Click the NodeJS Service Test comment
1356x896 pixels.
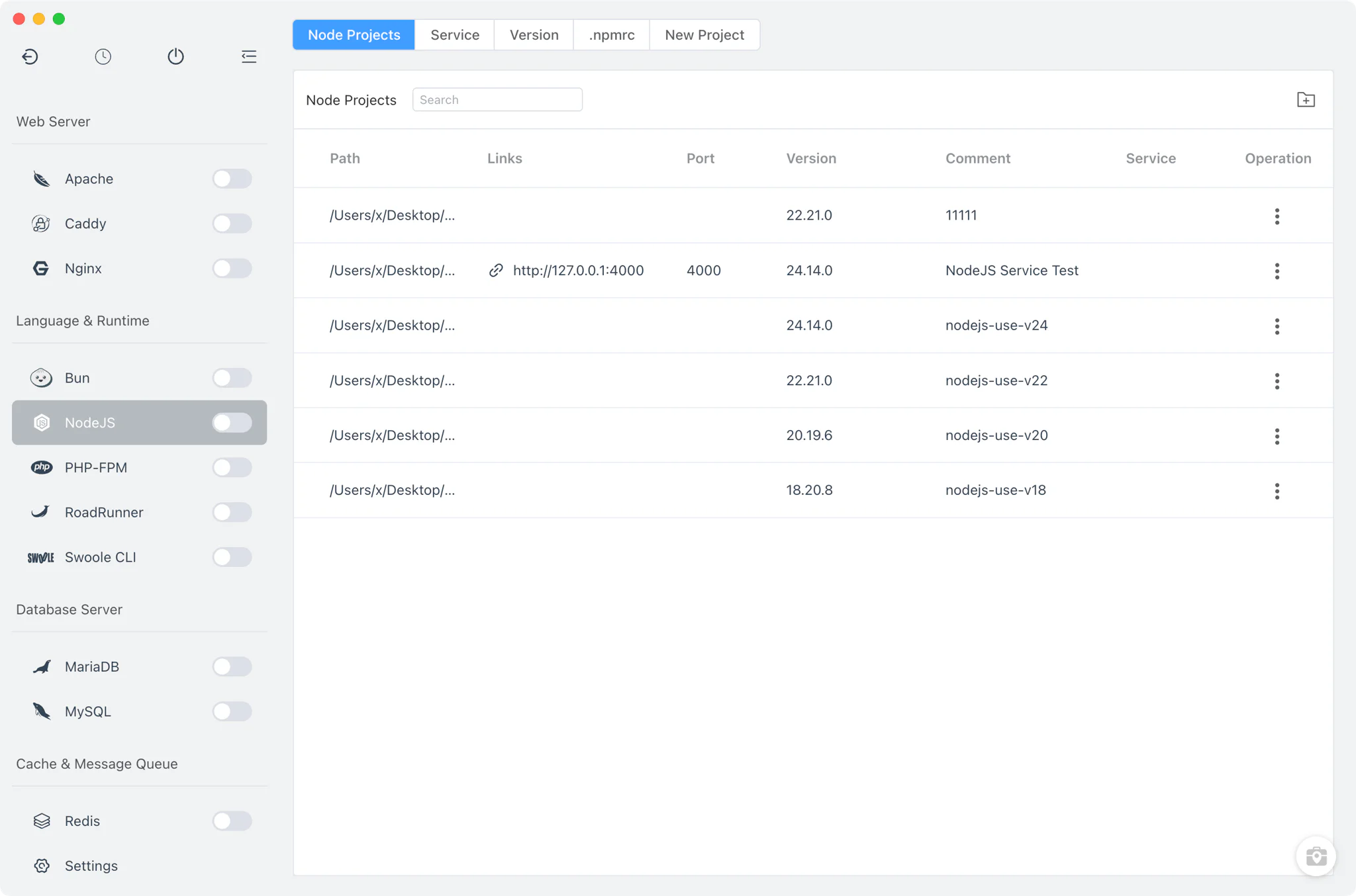point(1012,271)
